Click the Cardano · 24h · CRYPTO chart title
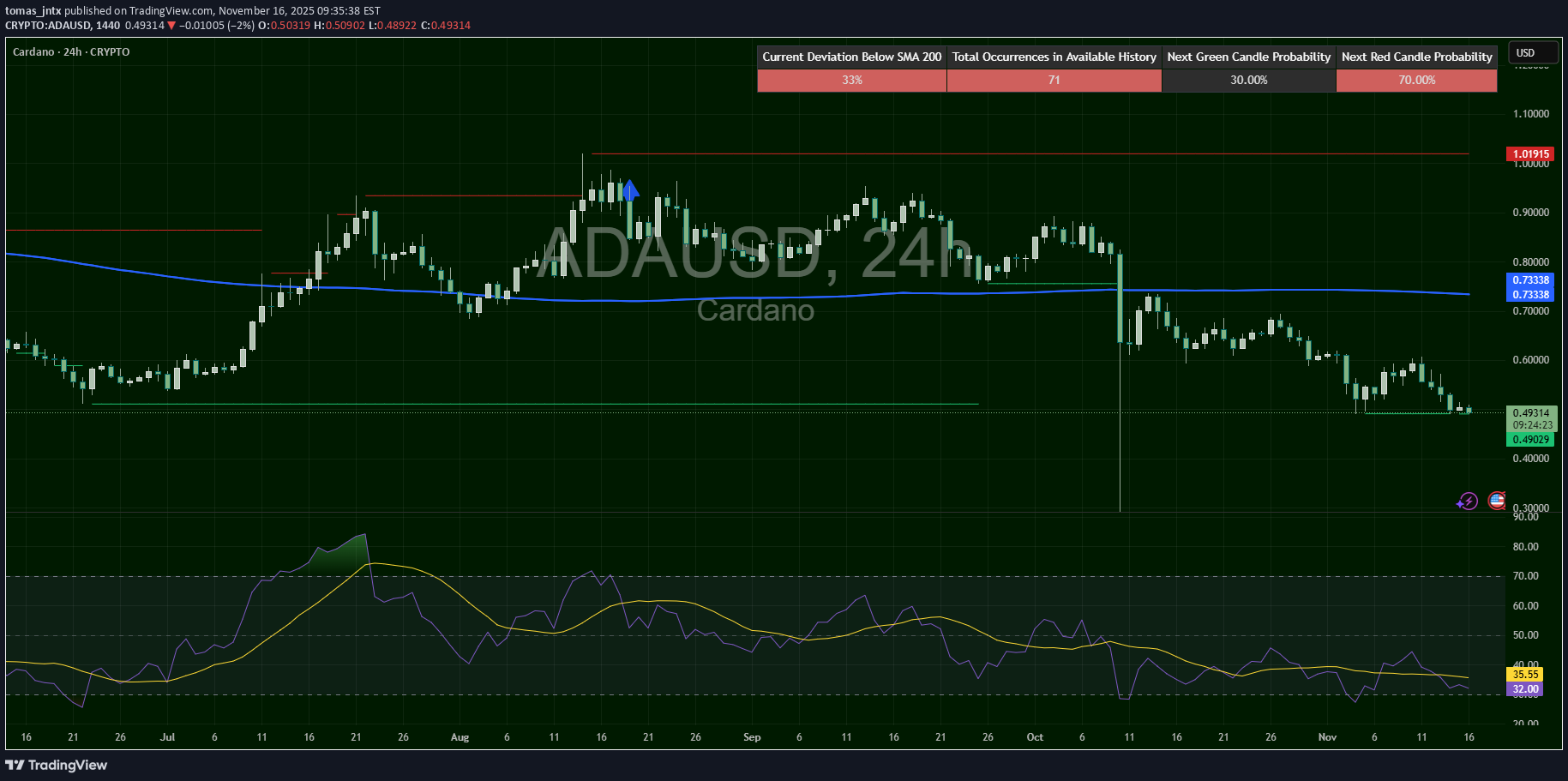 click(71, 52)
